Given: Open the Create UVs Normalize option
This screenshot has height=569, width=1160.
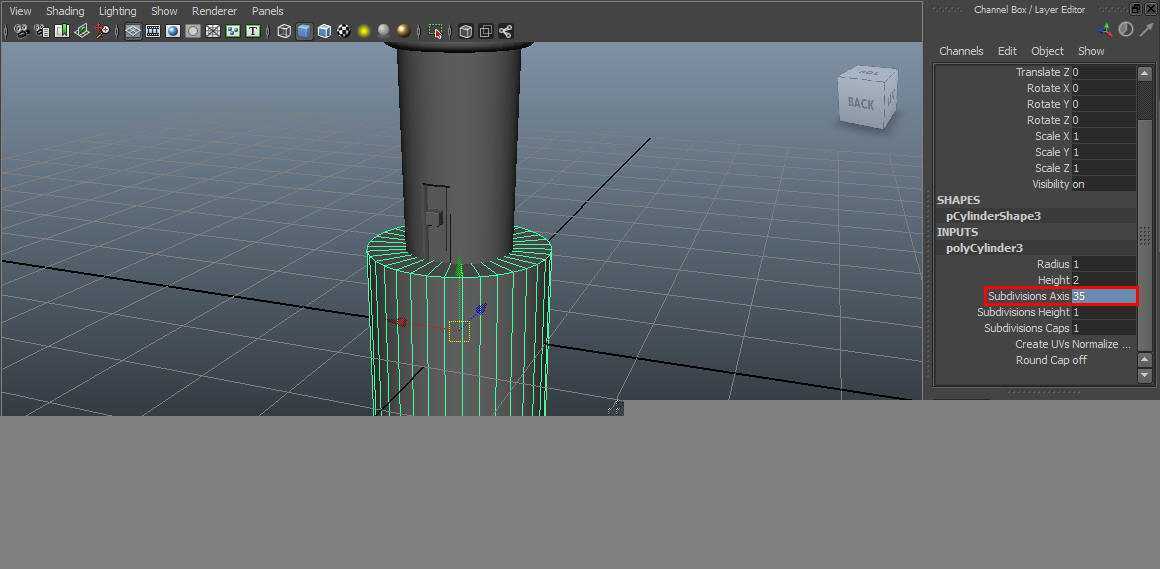Looking at the screenshot, I should point(1073,344).
